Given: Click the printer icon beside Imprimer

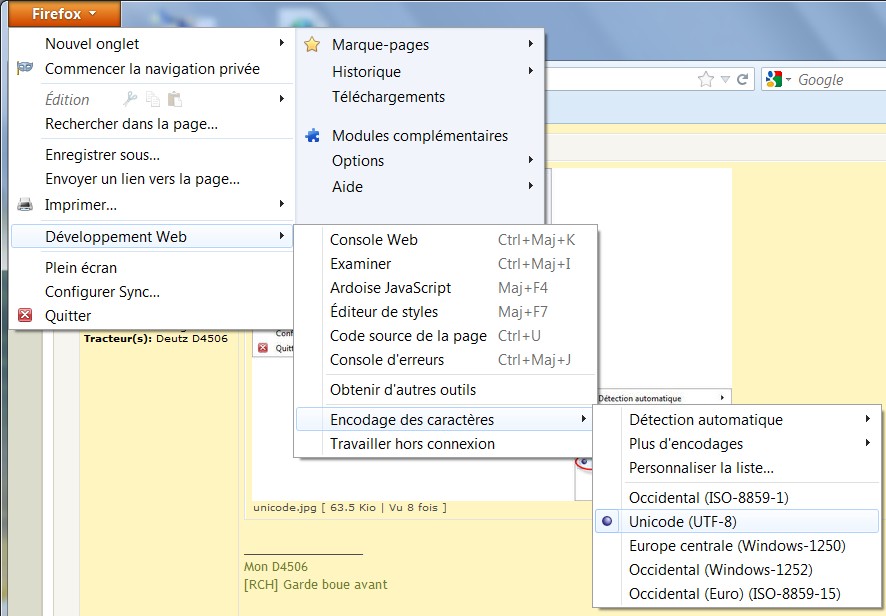Looking at the screenshot, I should coord(25,204).
